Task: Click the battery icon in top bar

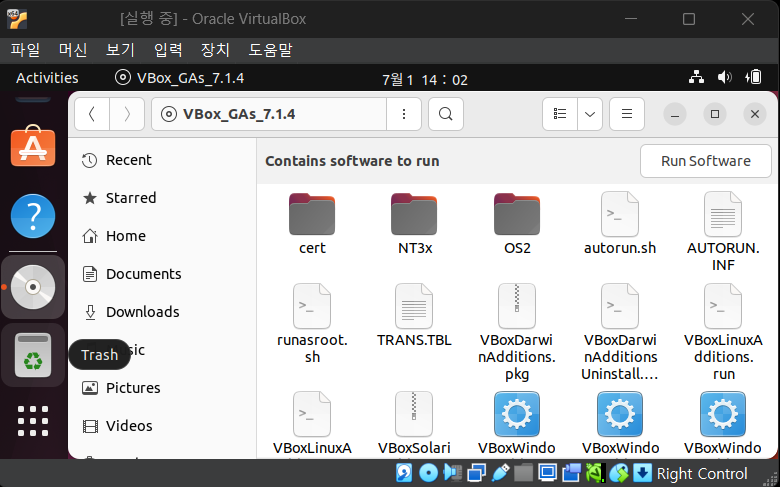Action: (x=753, y=77)
